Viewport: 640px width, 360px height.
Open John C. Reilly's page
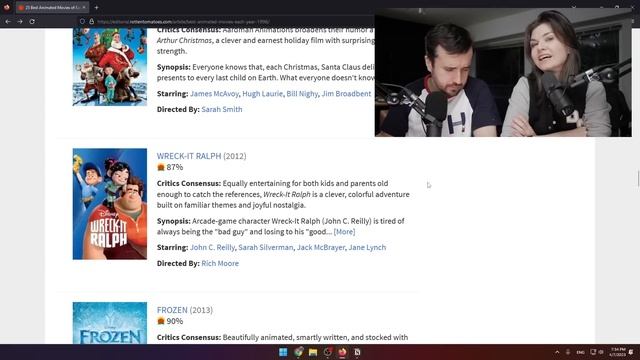pos(212,247)
